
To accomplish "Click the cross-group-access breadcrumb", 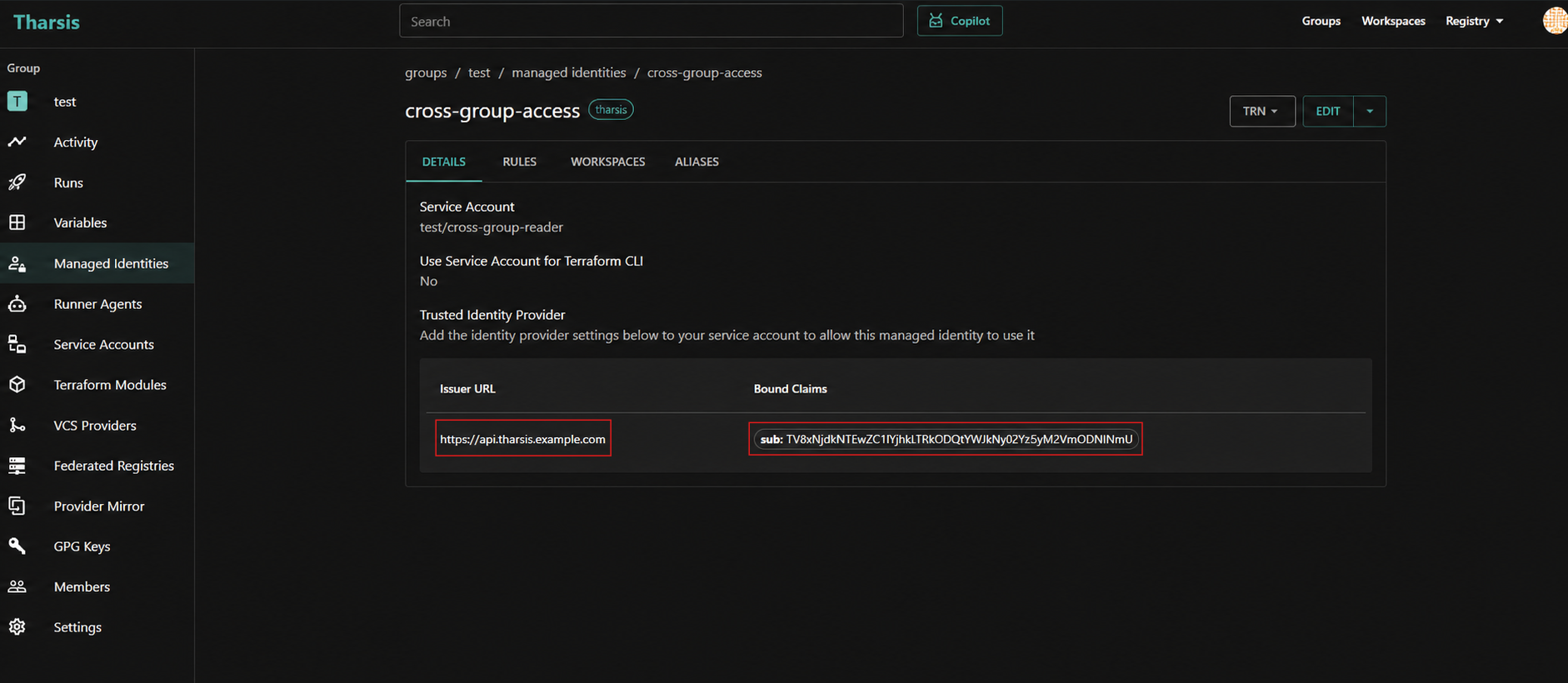I will click(705, 72).
